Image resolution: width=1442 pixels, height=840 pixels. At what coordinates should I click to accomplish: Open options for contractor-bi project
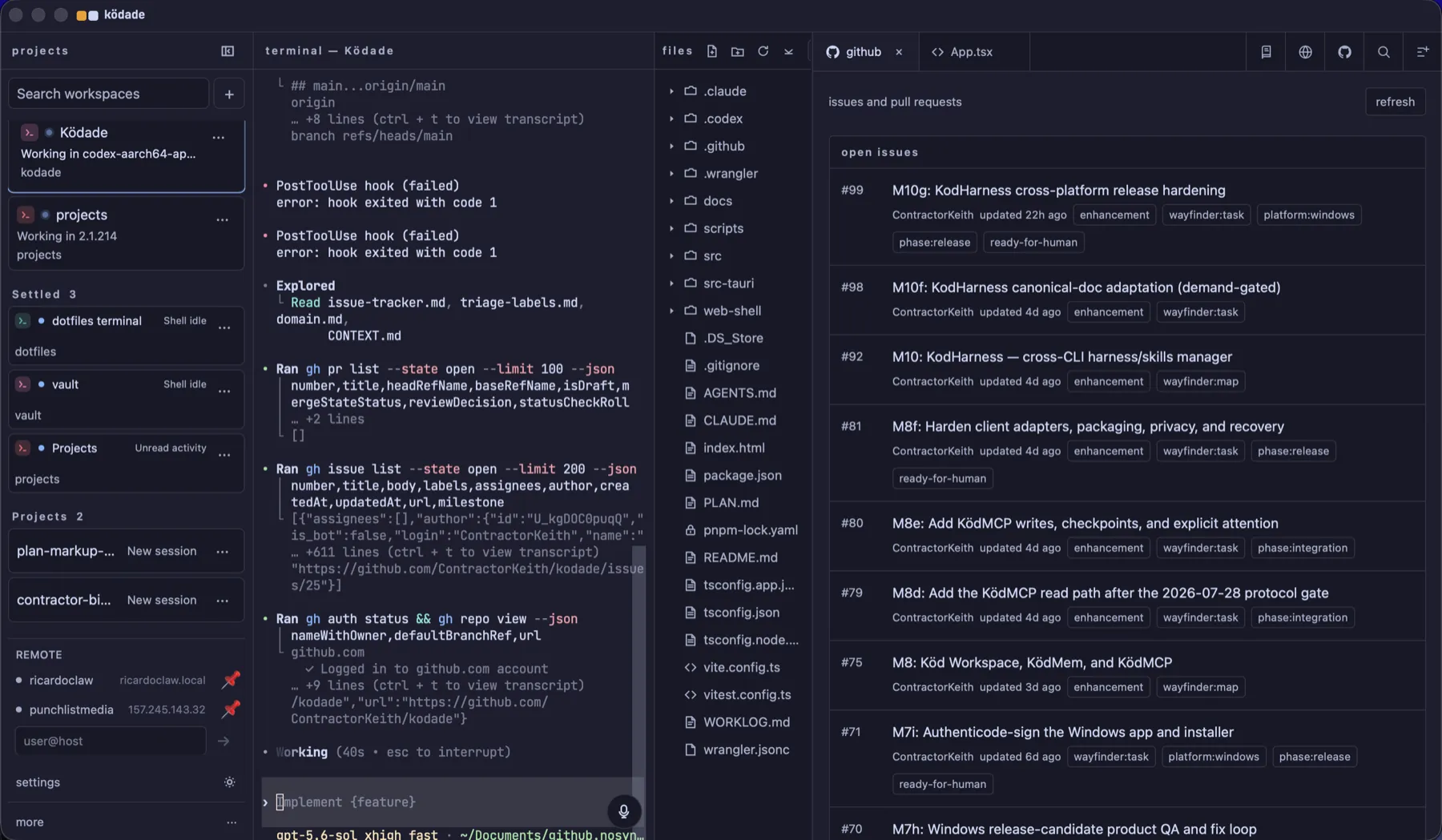222,601
